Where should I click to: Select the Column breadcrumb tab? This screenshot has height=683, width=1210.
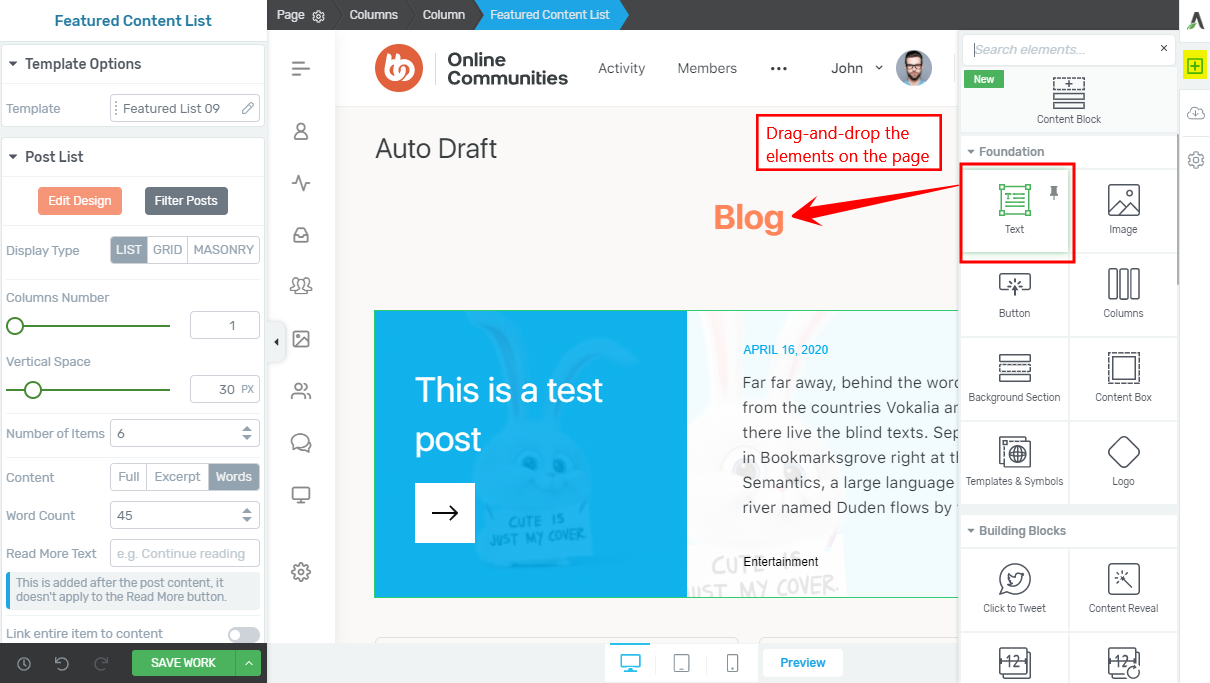(x=443, y=15)
